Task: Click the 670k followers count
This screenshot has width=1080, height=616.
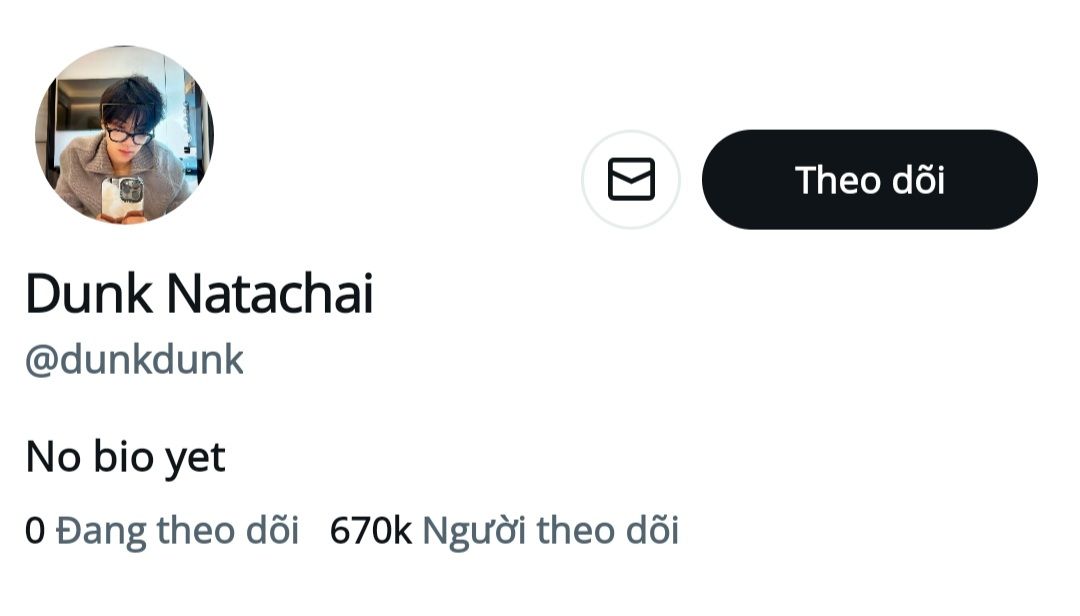Action: 370,530
